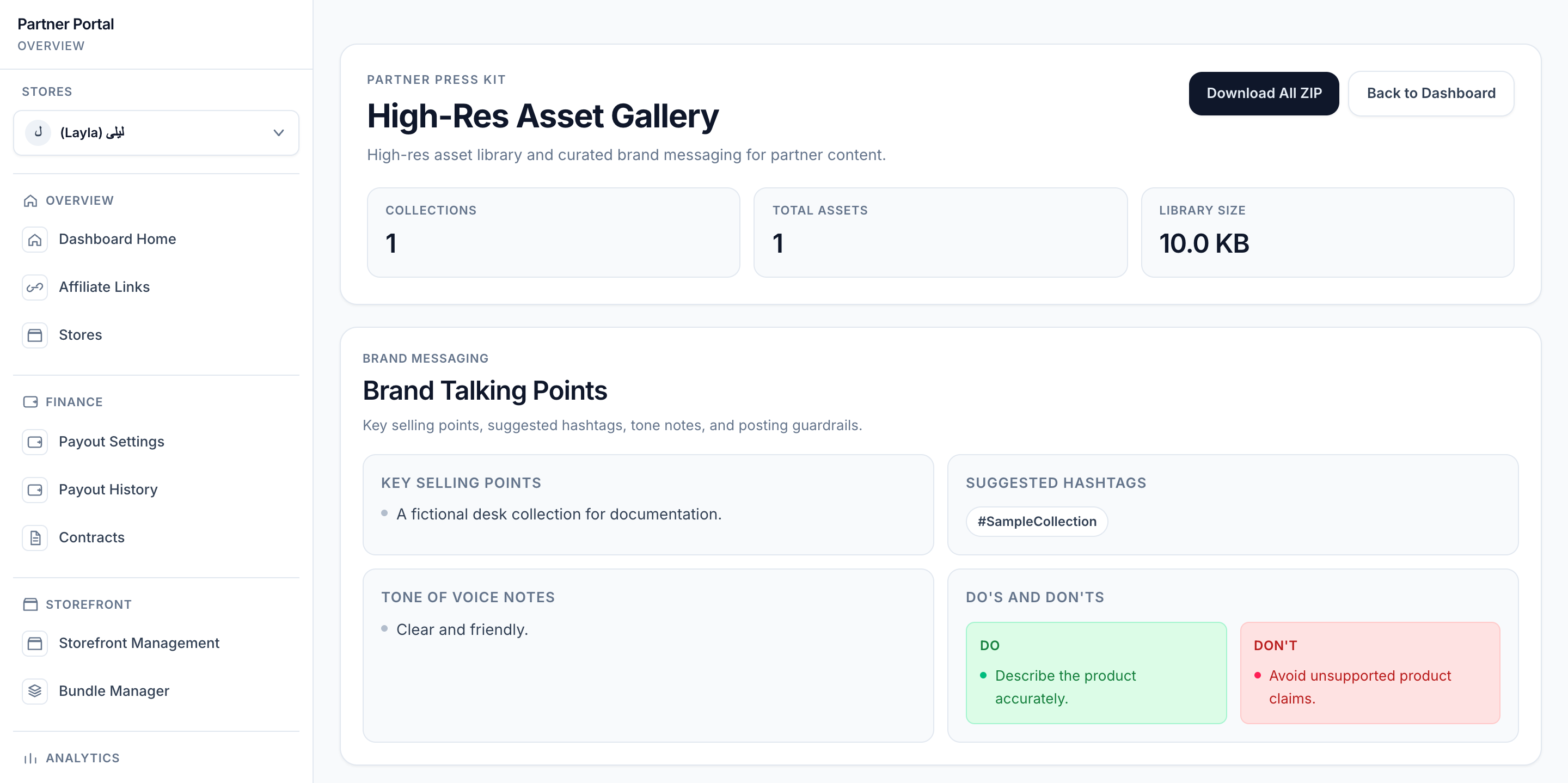Click the Collections stat card
The height and width of the screenshot is (783, 1568).
pos(553,233)
